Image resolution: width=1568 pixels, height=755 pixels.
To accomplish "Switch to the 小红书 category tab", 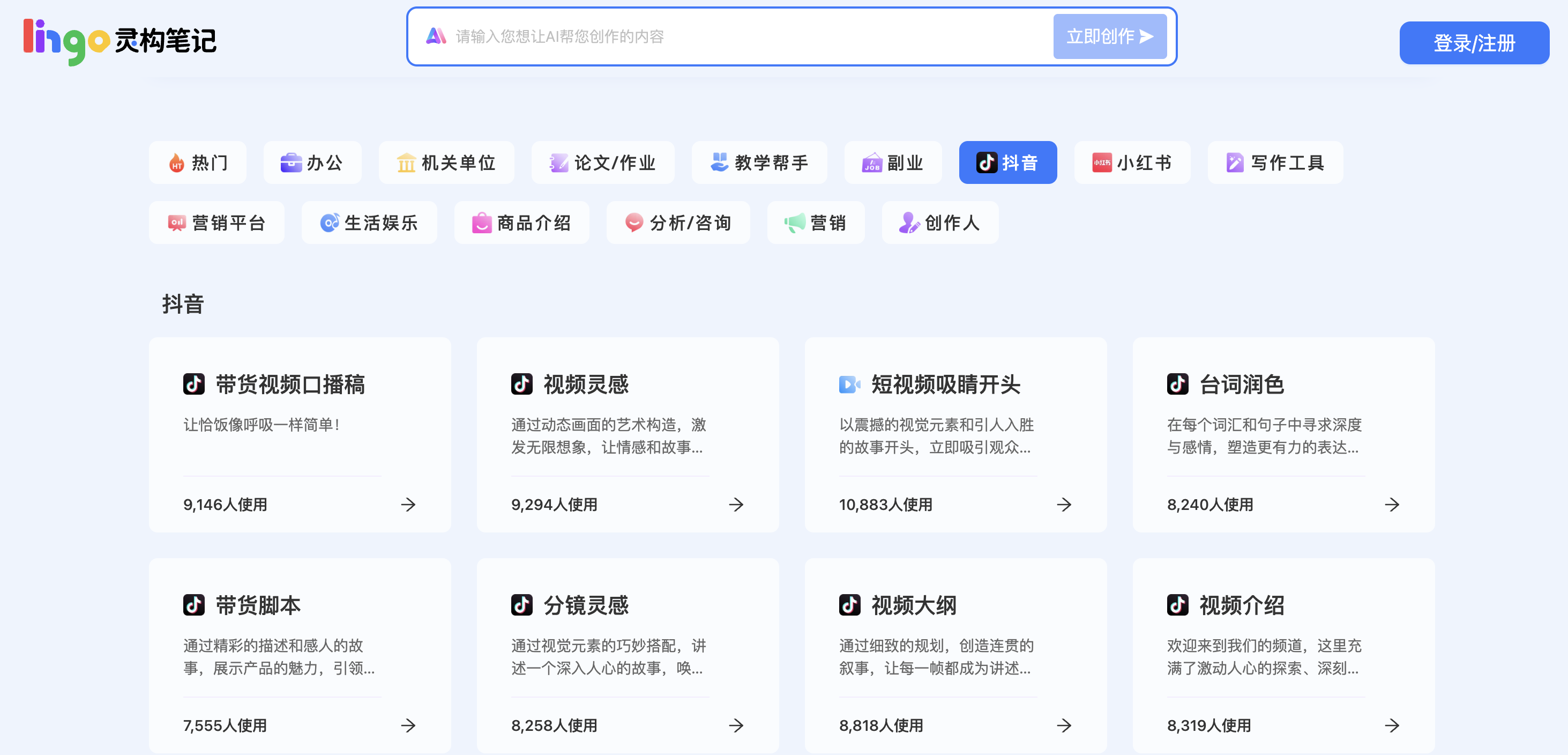I will (x=1132, y=162).
